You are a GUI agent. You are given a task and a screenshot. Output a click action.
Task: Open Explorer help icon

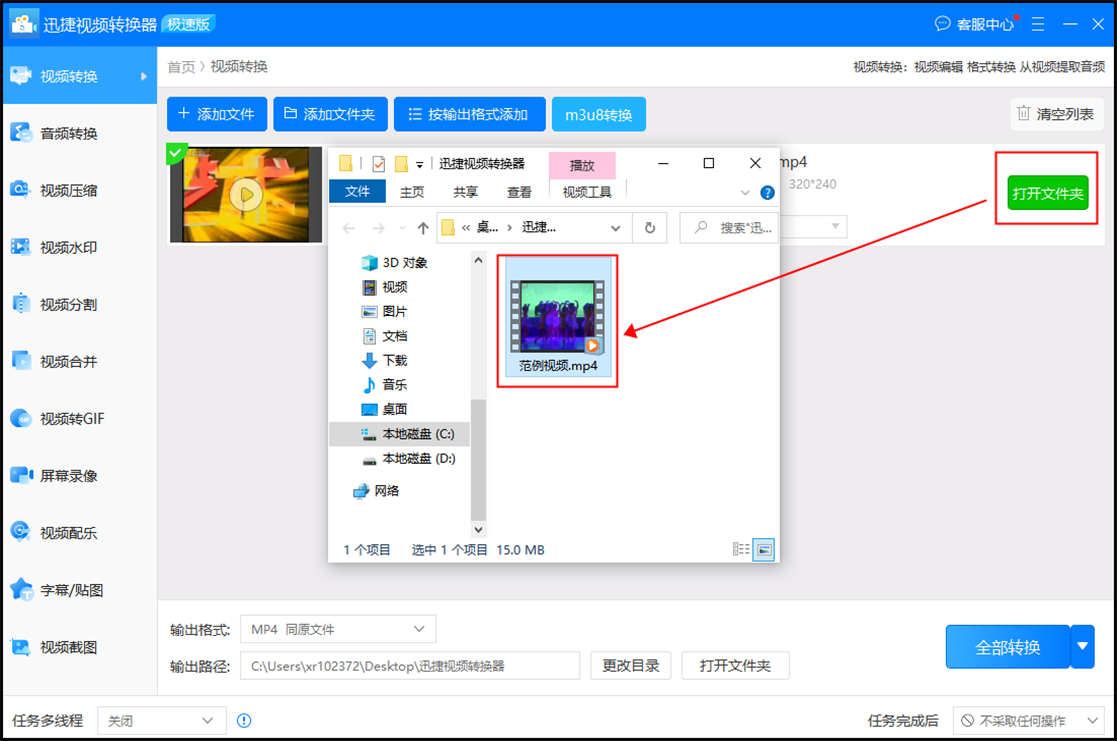pyautogui.click(x=767, y=192)
